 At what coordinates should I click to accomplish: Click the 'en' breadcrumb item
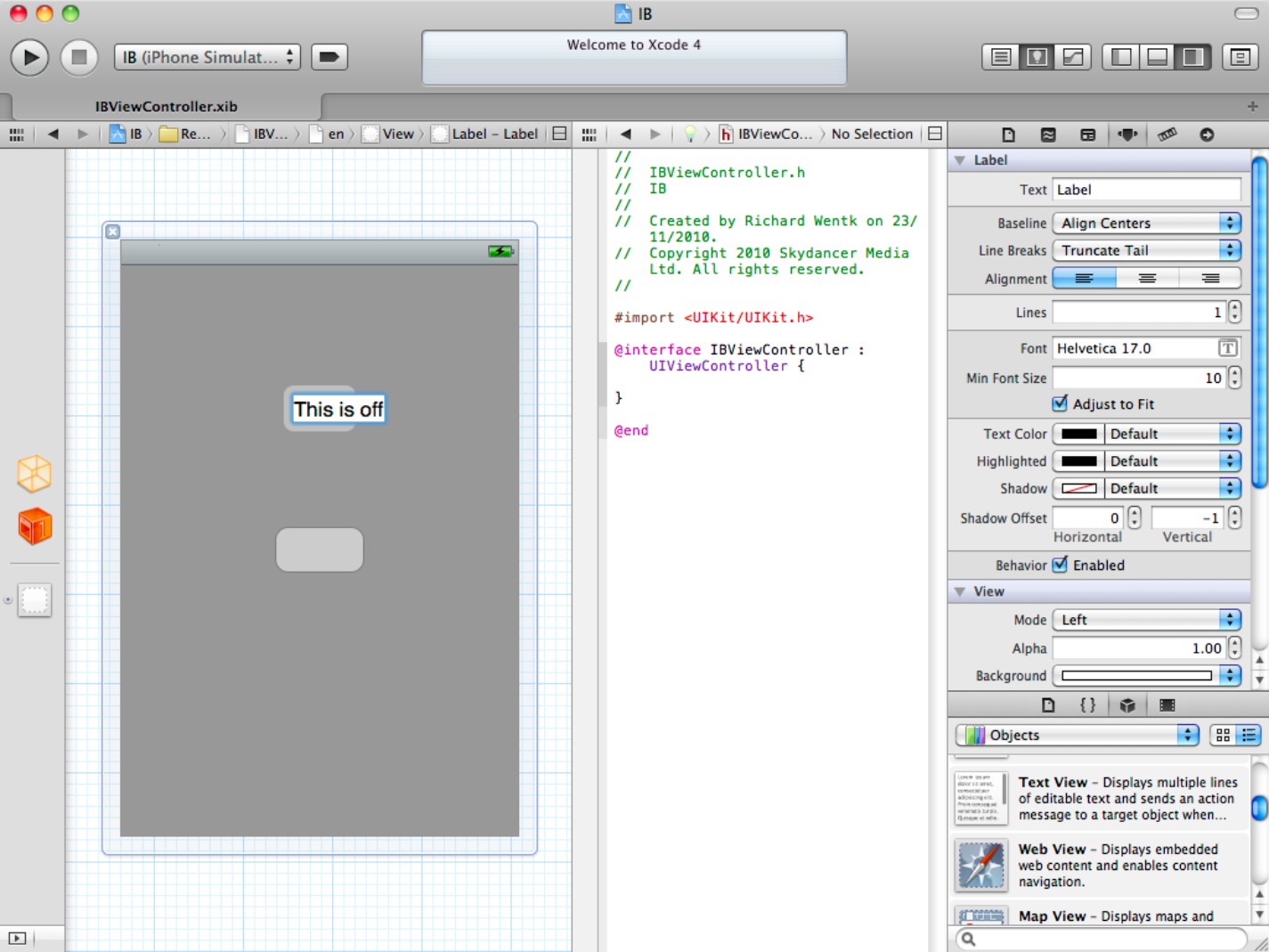[328, 134]
